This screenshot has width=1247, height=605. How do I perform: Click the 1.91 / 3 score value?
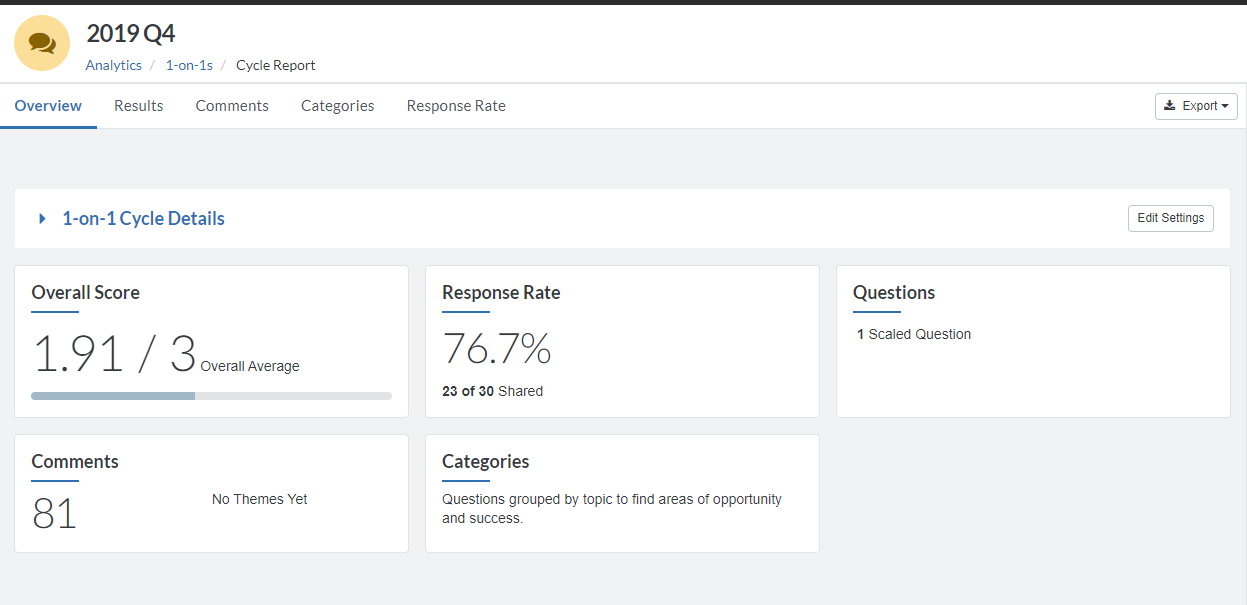coord(114,354)
